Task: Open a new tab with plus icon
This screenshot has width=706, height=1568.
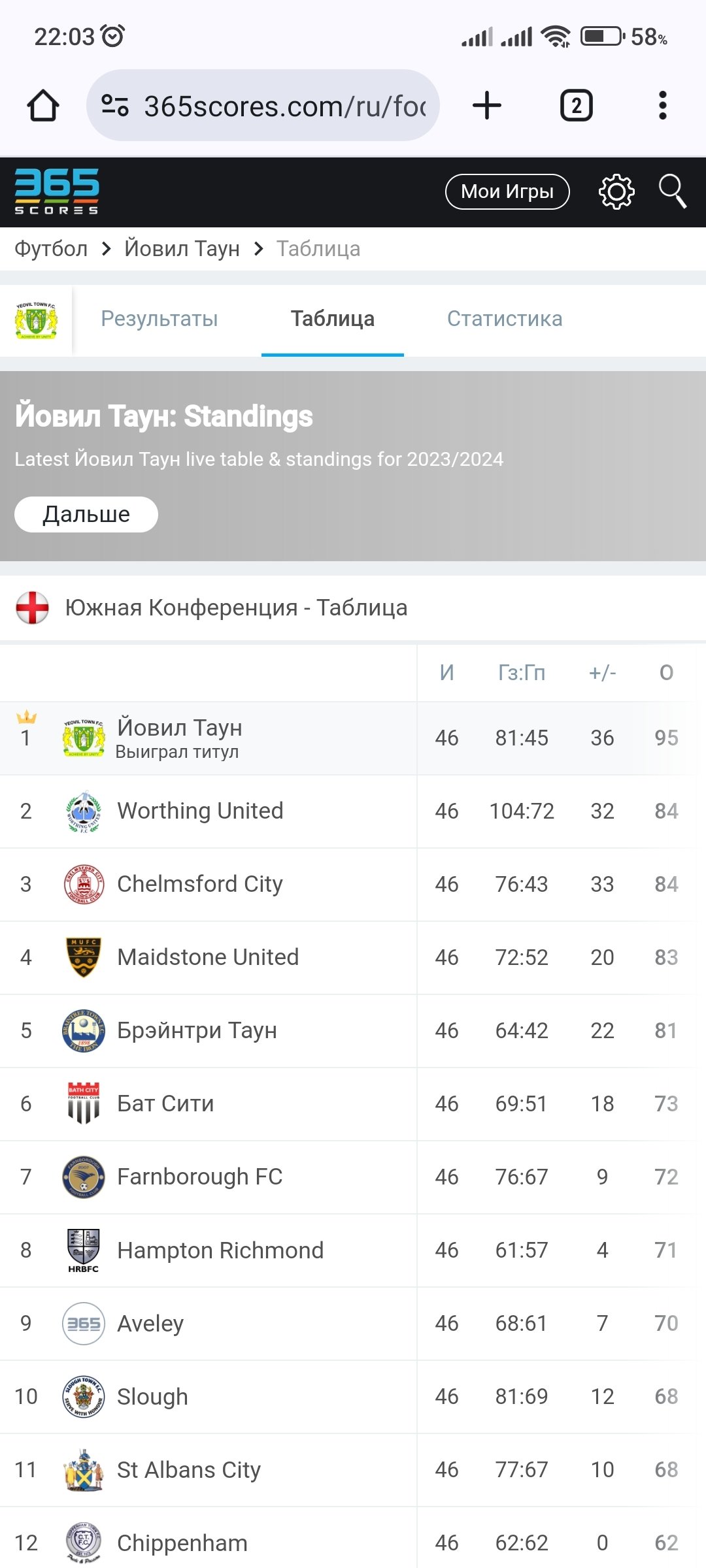Action: [x=487, y=106]
